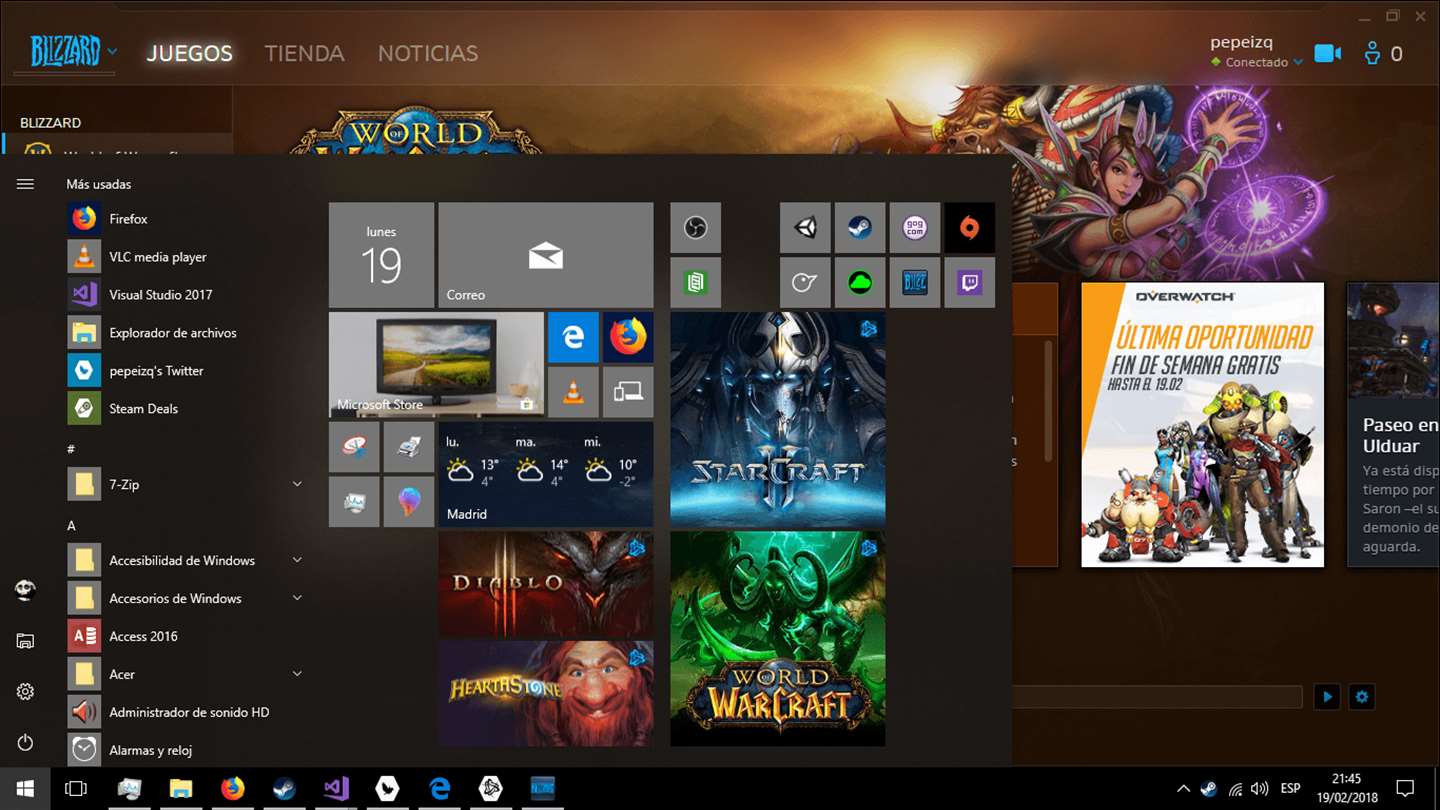
Task: Open the Overwatch free weekend promo card
Action: pos(1202,425)
